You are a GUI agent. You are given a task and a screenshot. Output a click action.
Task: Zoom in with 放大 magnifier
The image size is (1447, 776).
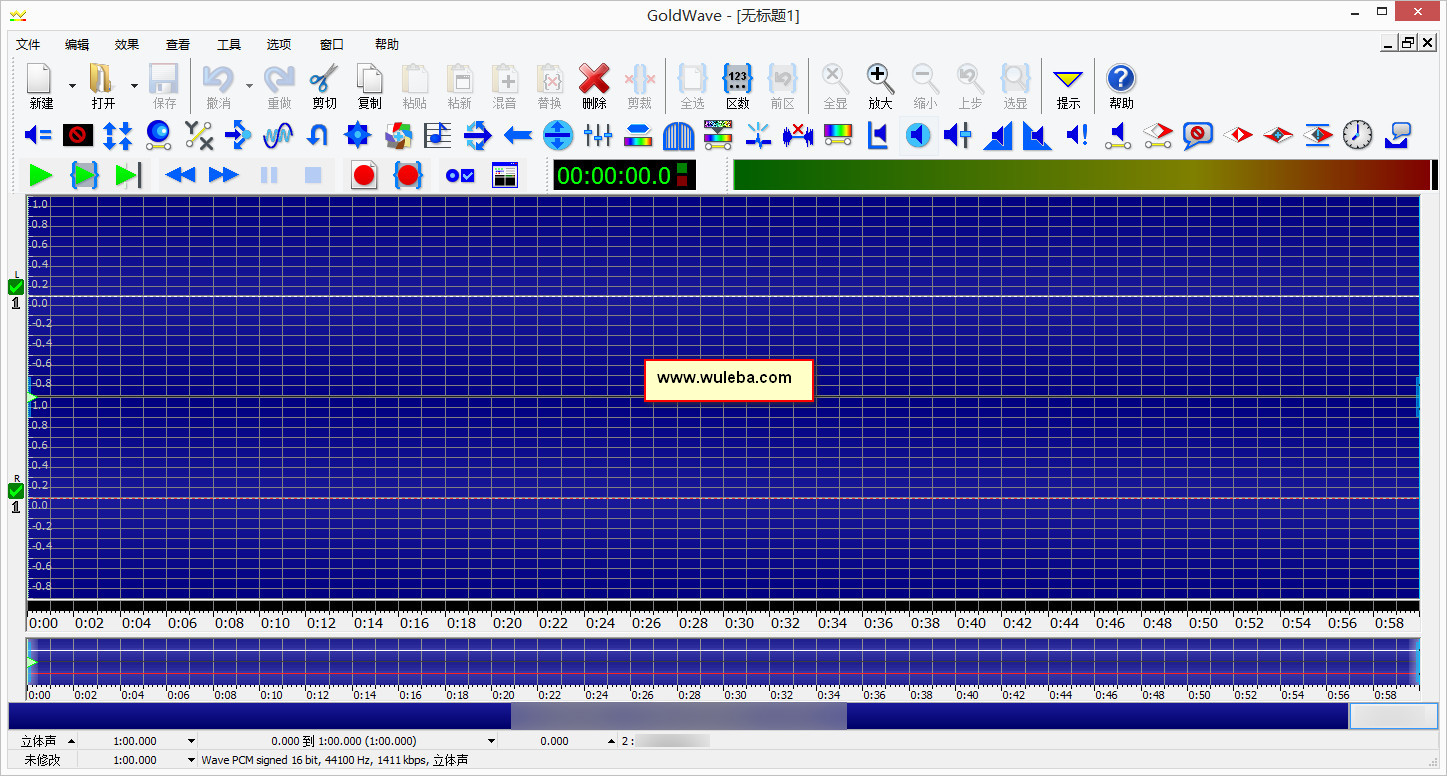pyautogui.click(x=879, y=86)
